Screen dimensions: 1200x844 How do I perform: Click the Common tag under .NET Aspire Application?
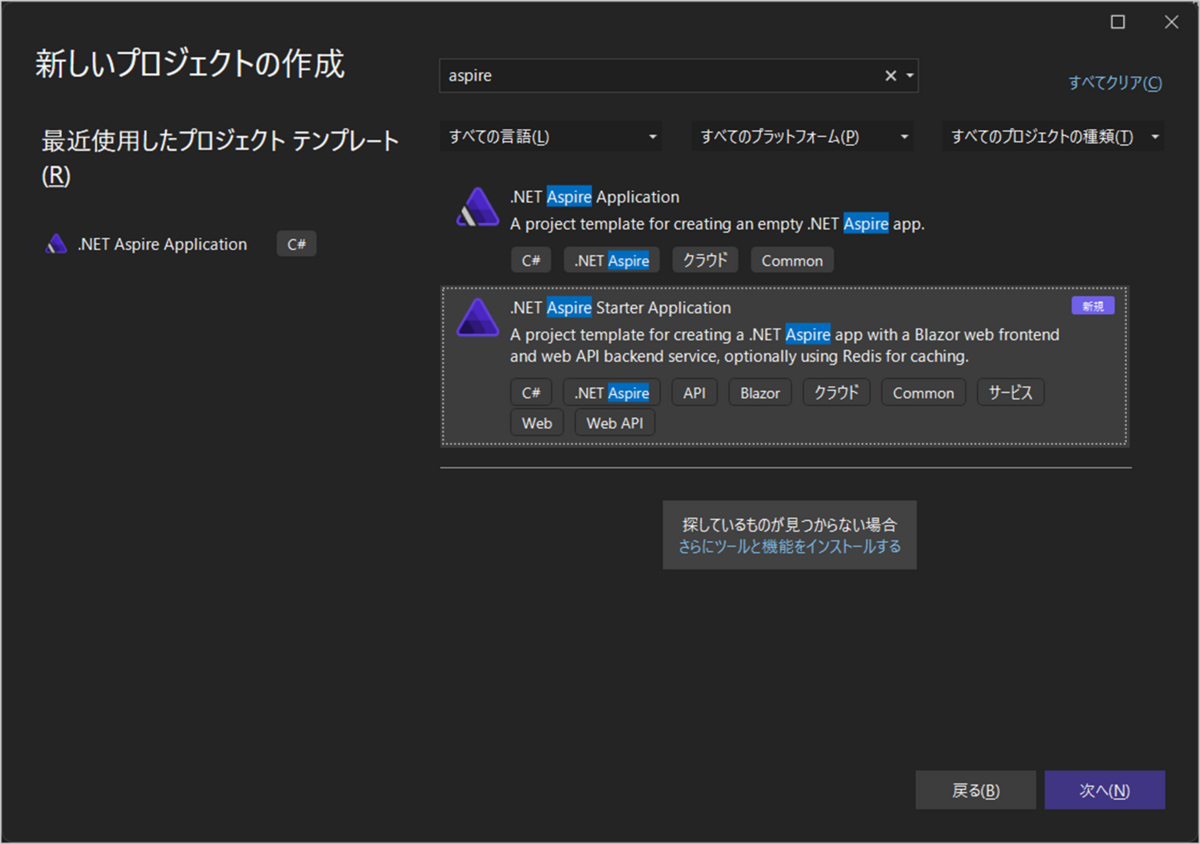pos(792,260)
